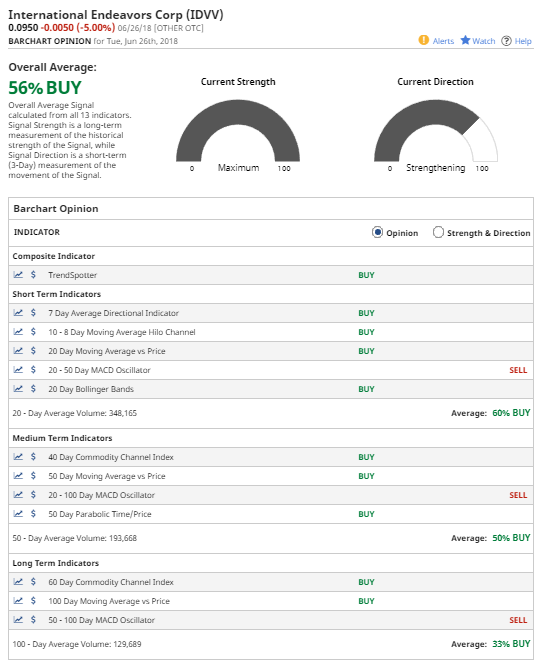Click dollar icon for 50 Day Moving Average vs Price
Screen dimensions: 539x665
(33, 476)
